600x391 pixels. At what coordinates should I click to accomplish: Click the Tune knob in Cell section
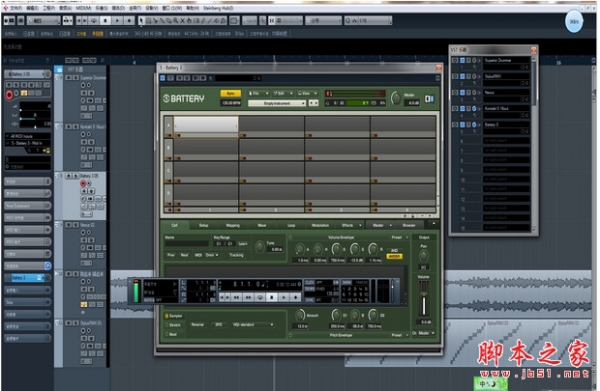[x=260, y=246]
